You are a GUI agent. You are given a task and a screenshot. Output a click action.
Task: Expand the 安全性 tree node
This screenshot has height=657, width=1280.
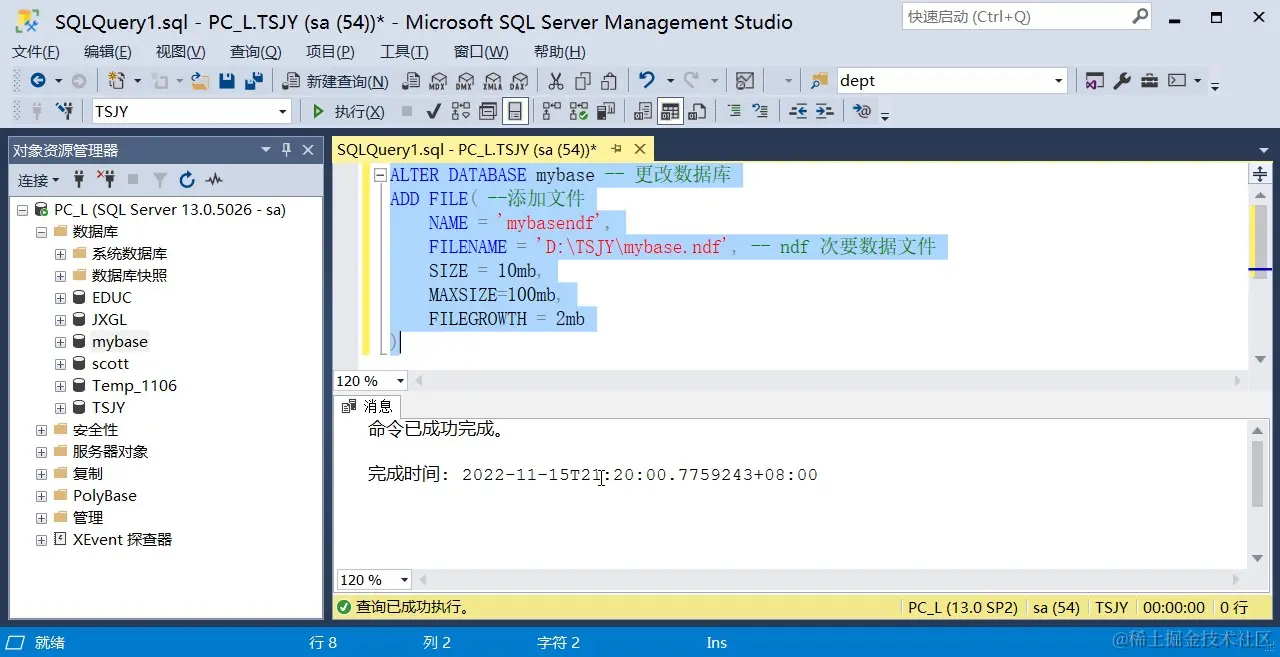(x=41, y=430)
